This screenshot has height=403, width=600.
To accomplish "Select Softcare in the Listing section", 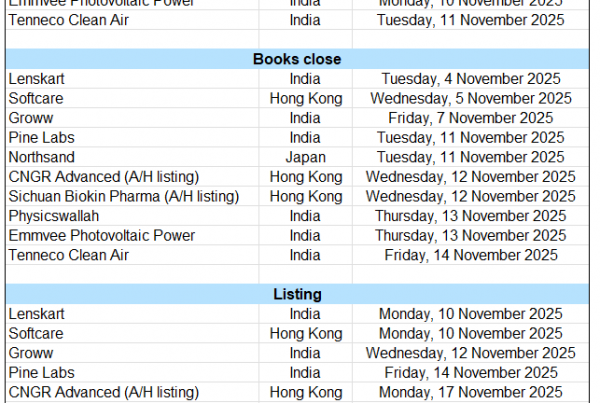I will tap(36, 333).
